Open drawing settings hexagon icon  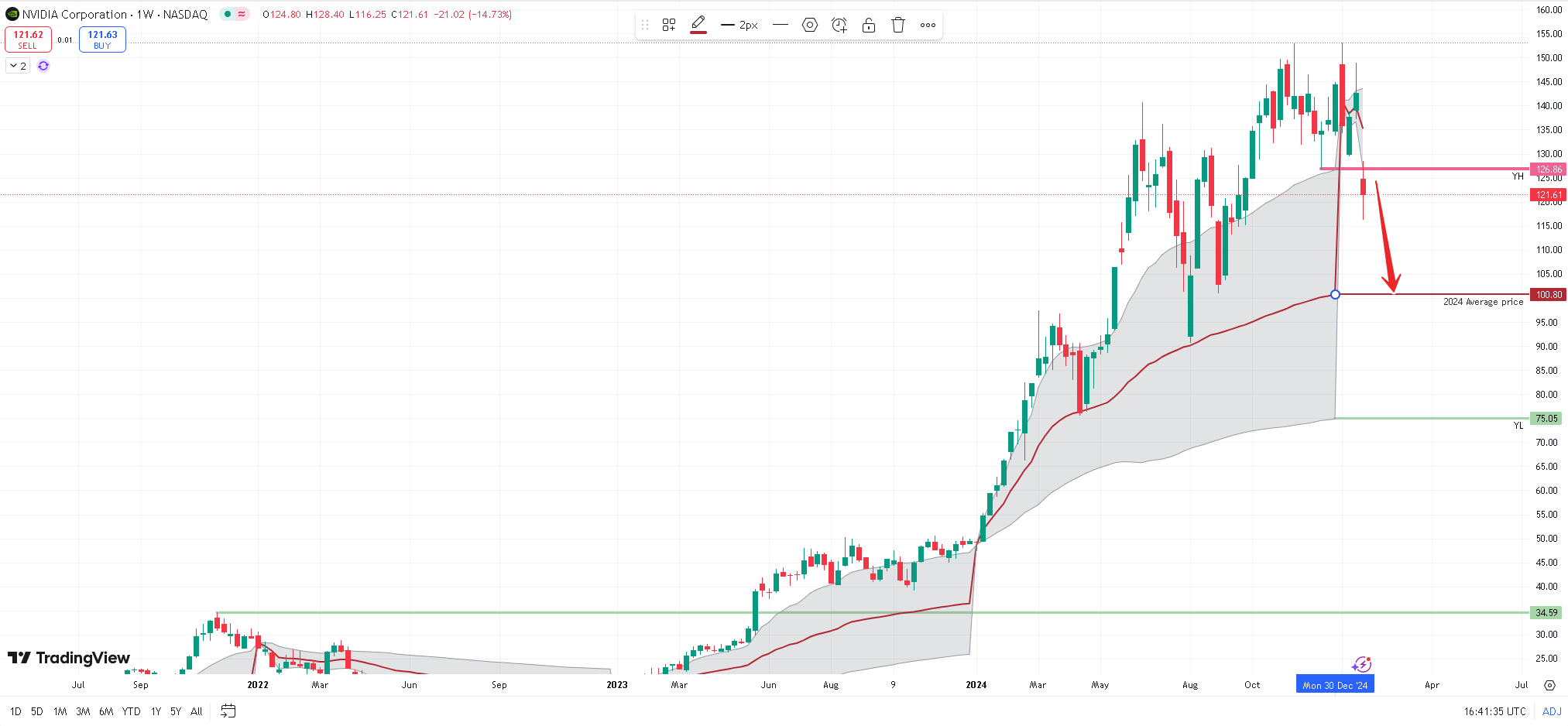[810, 25]
